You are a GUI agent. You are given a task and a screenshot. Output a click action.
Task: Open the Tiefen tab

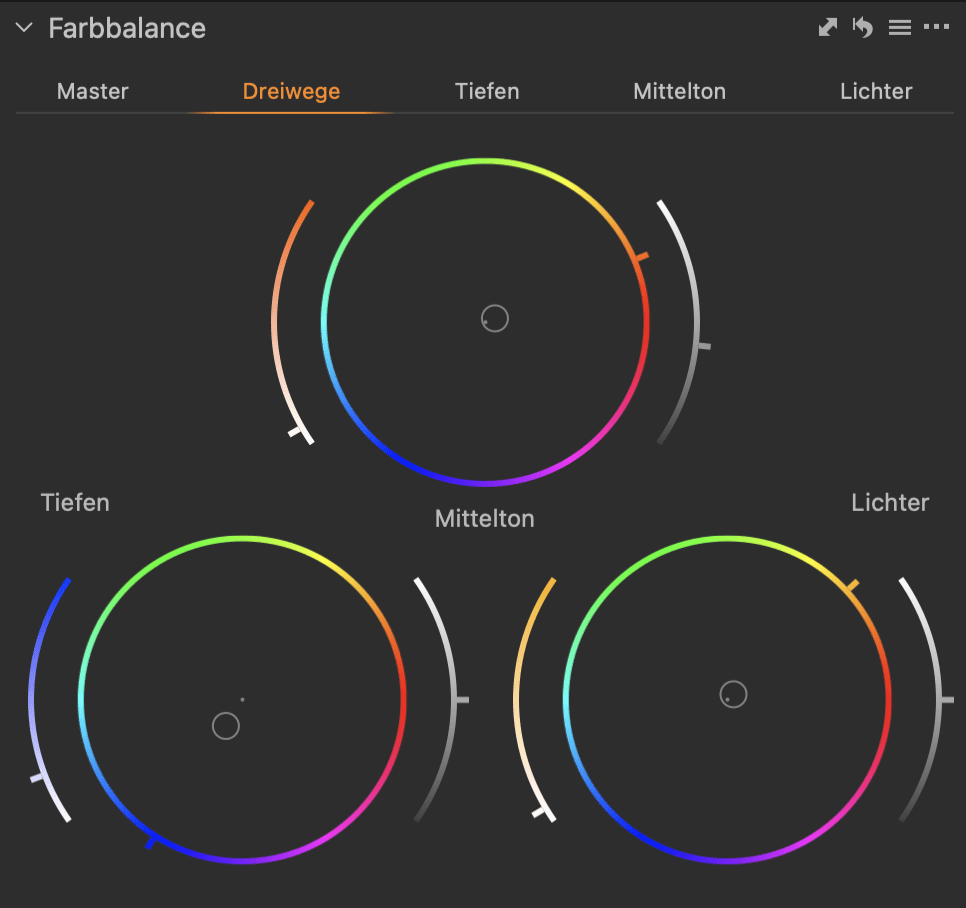coord(487,91)
